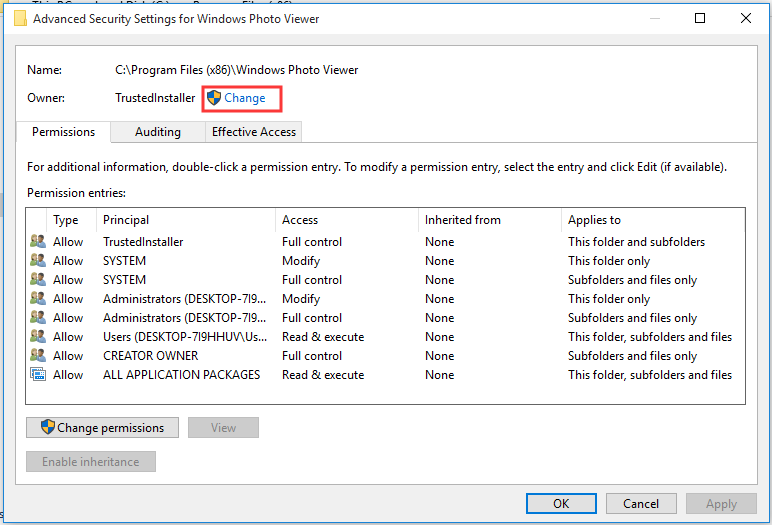Click the Access column header
Viewport: 772px width, 525px height.
[x=300, y=220]
